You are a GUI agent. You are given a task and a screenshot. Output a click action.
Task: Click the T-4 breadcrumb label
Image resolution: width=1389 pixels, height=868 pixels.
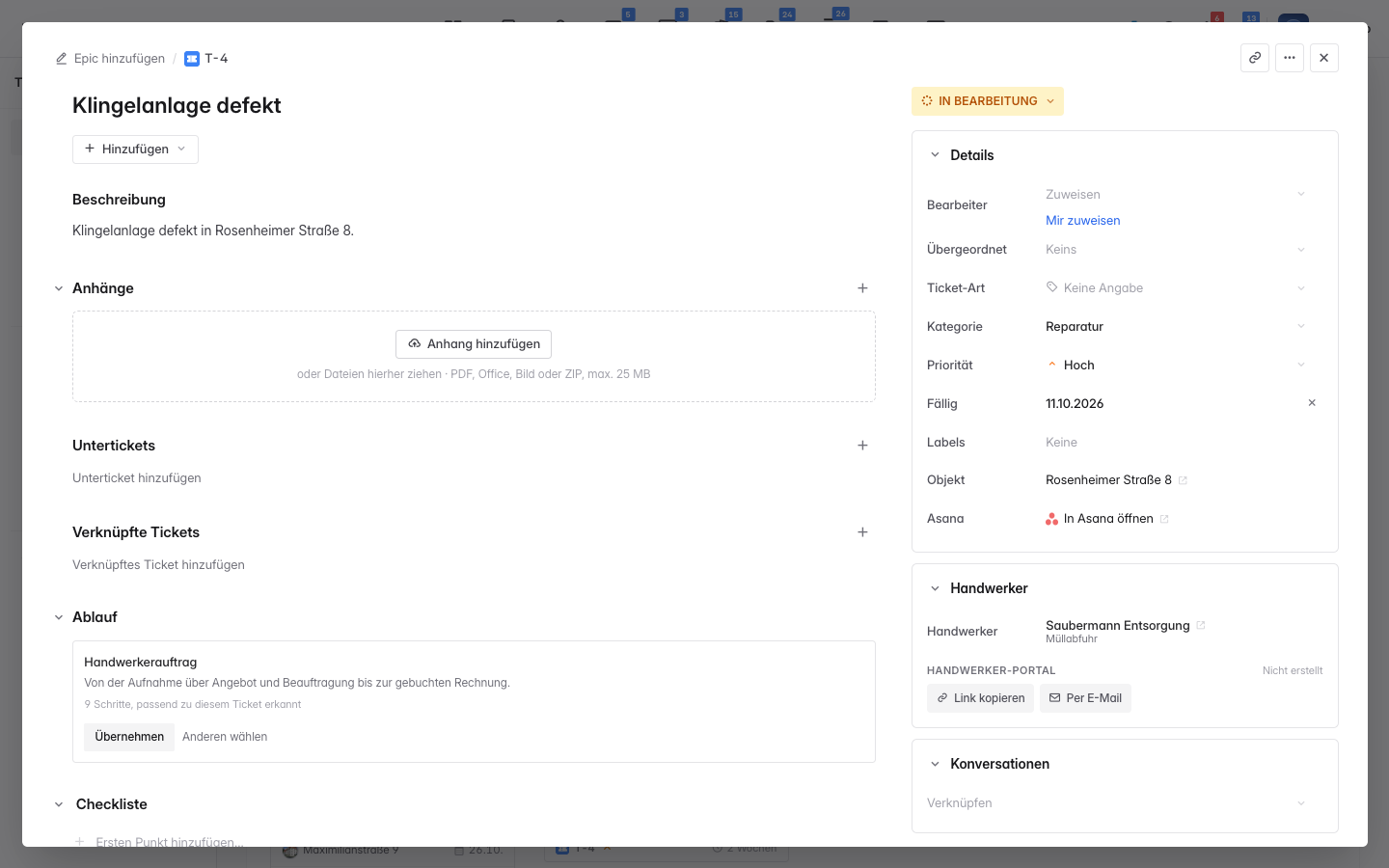(x=216, y=59)
